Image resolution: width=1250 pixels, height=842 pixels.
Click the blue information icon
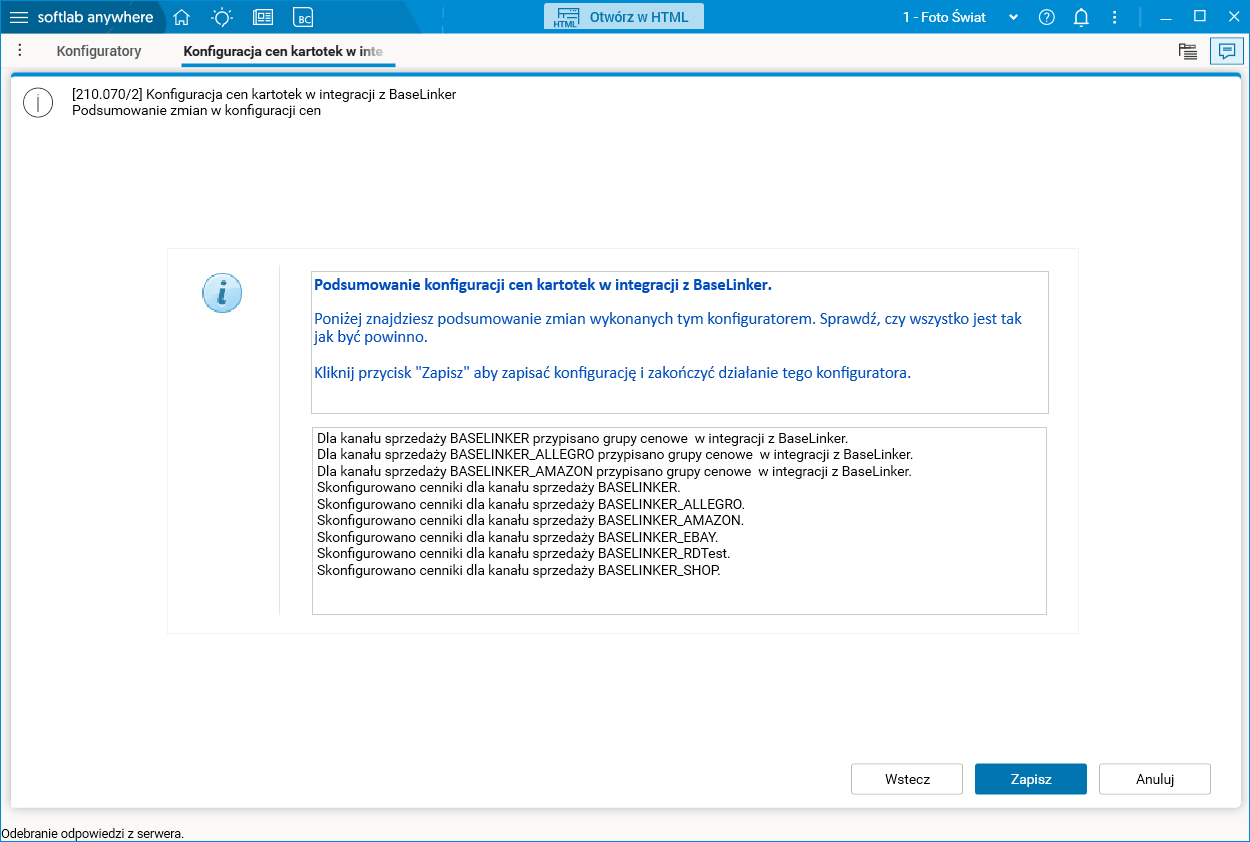tap(222, 293)
